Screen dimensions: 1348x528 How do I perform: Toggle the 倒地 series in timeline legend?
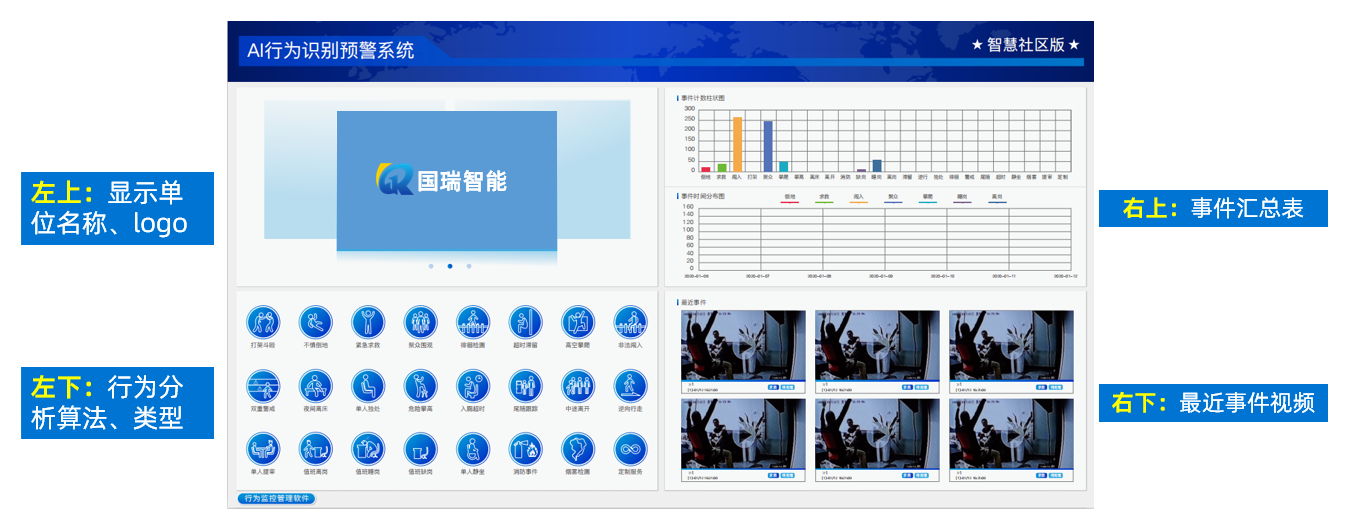coord(790,198)
